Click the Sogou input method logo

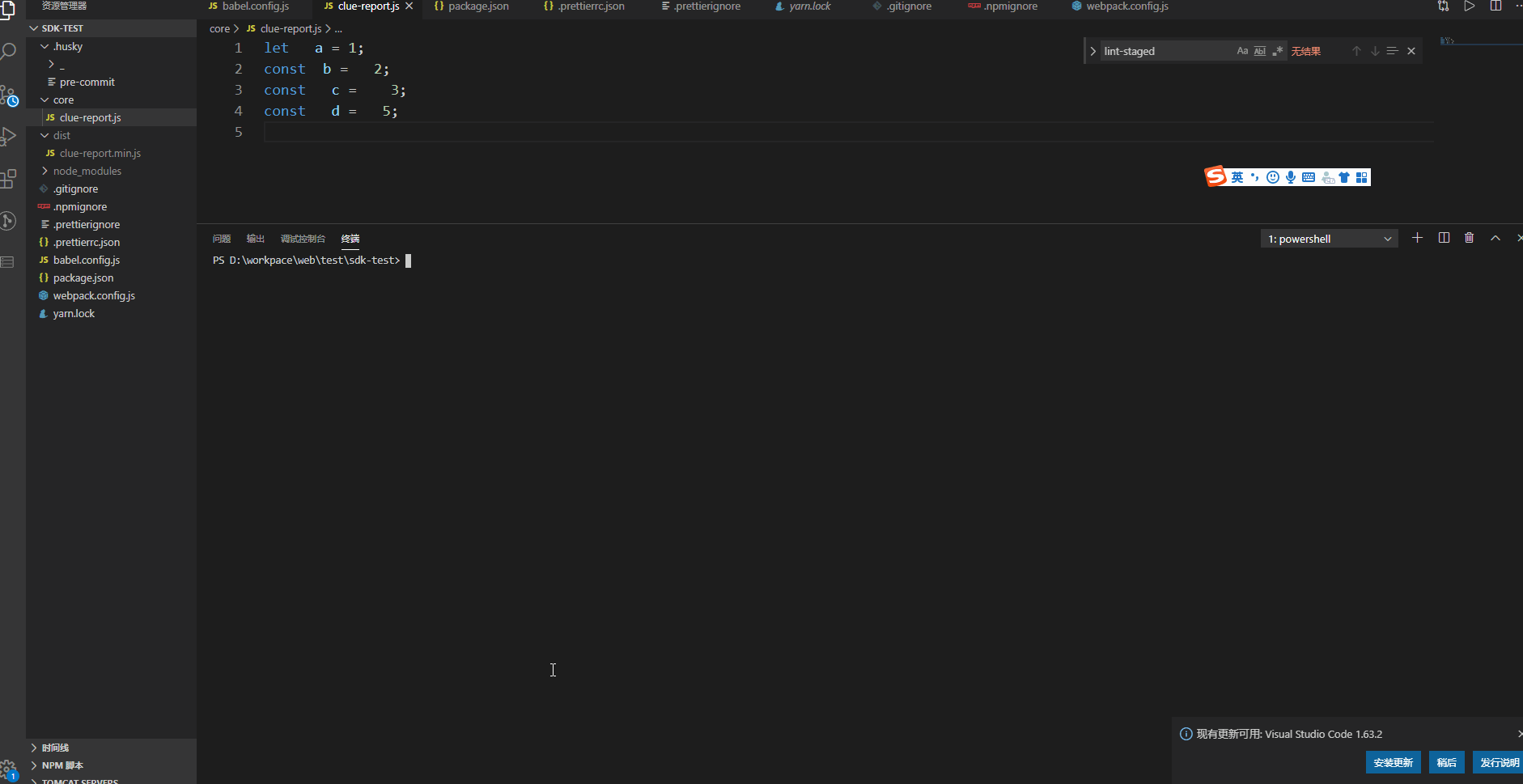click(1215, 176)
